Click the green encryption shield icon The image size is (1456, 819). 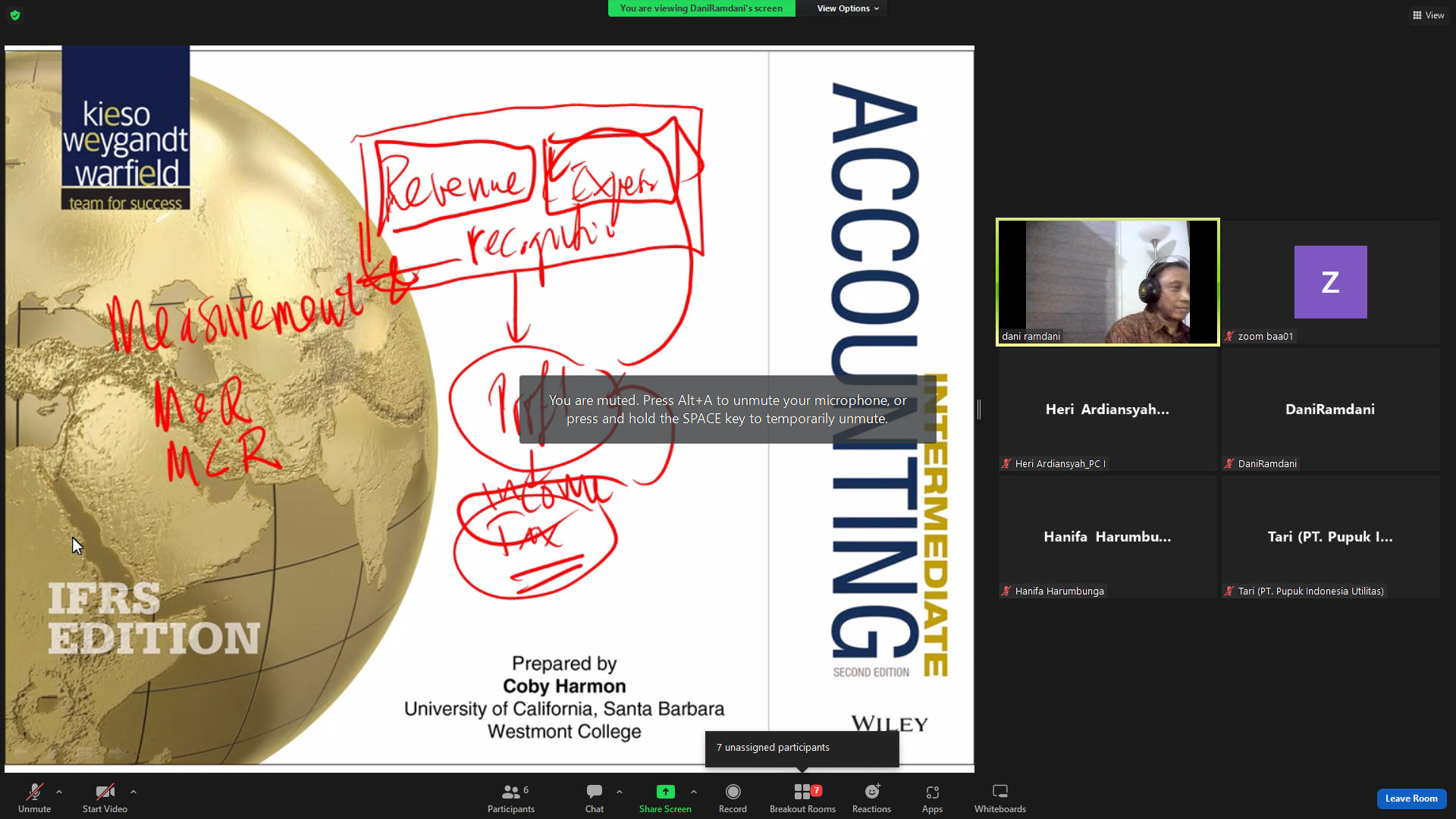15,15
